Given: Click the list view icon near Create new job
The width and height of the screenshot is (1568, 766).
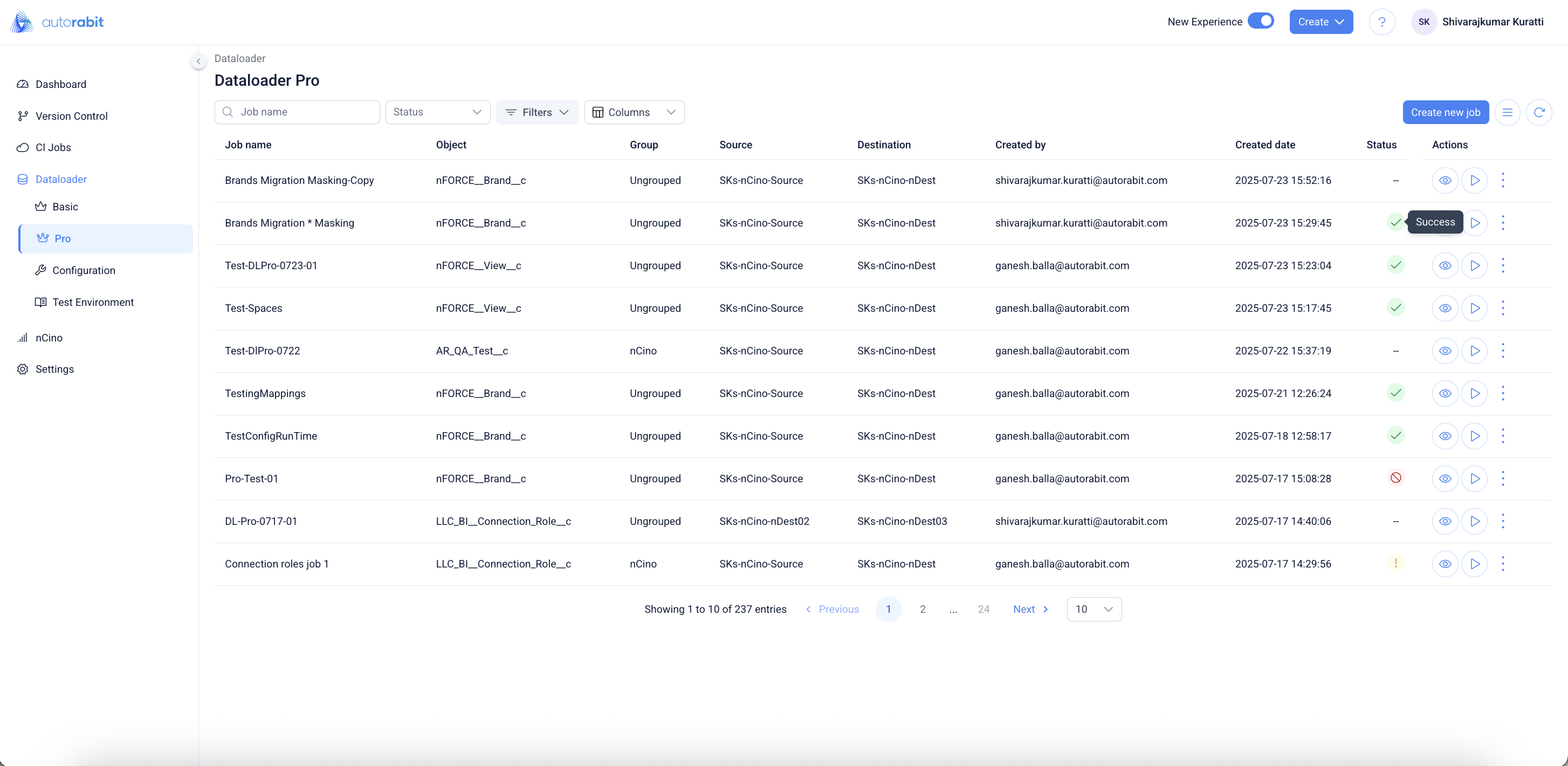Looking at the screenshot, I should (x=1507, y=112).
